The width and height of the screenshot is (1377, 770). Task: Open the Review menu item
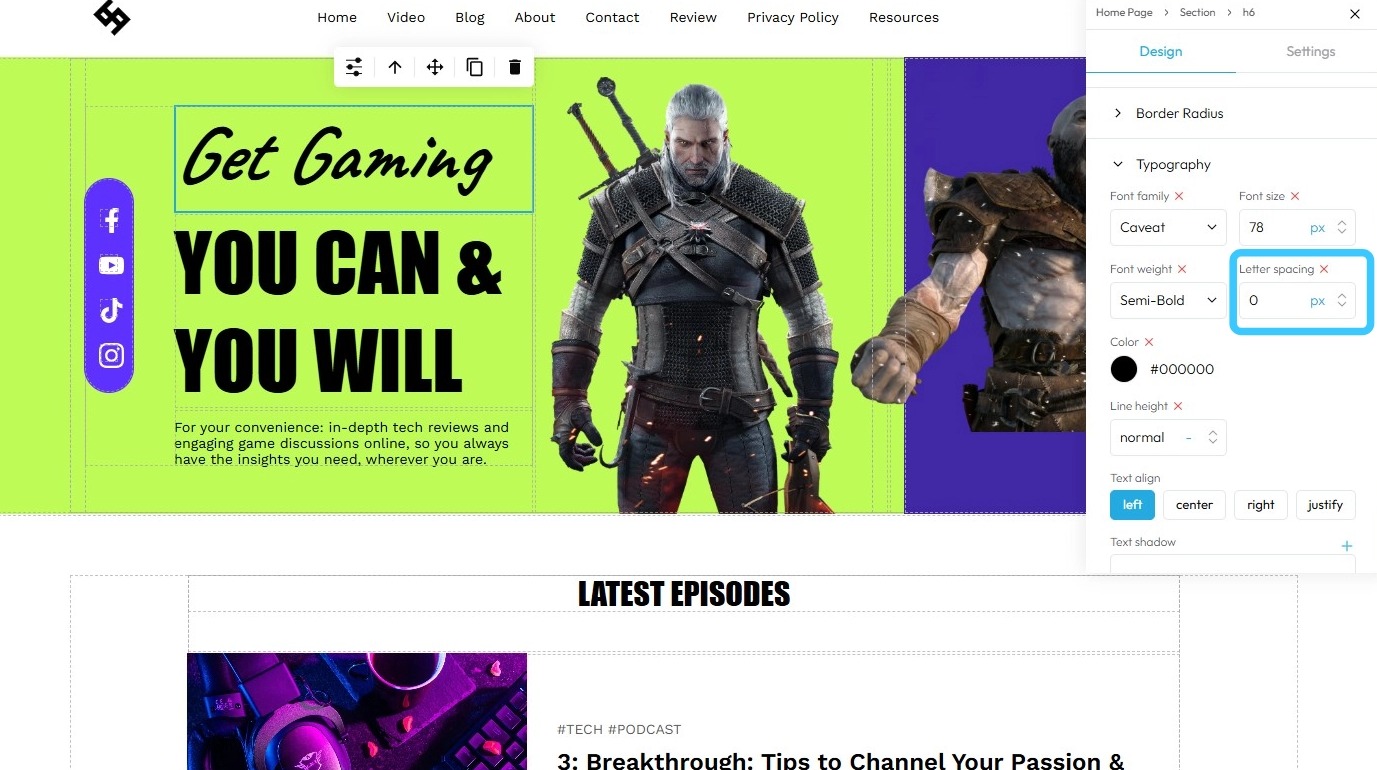[x=693, y=17]
